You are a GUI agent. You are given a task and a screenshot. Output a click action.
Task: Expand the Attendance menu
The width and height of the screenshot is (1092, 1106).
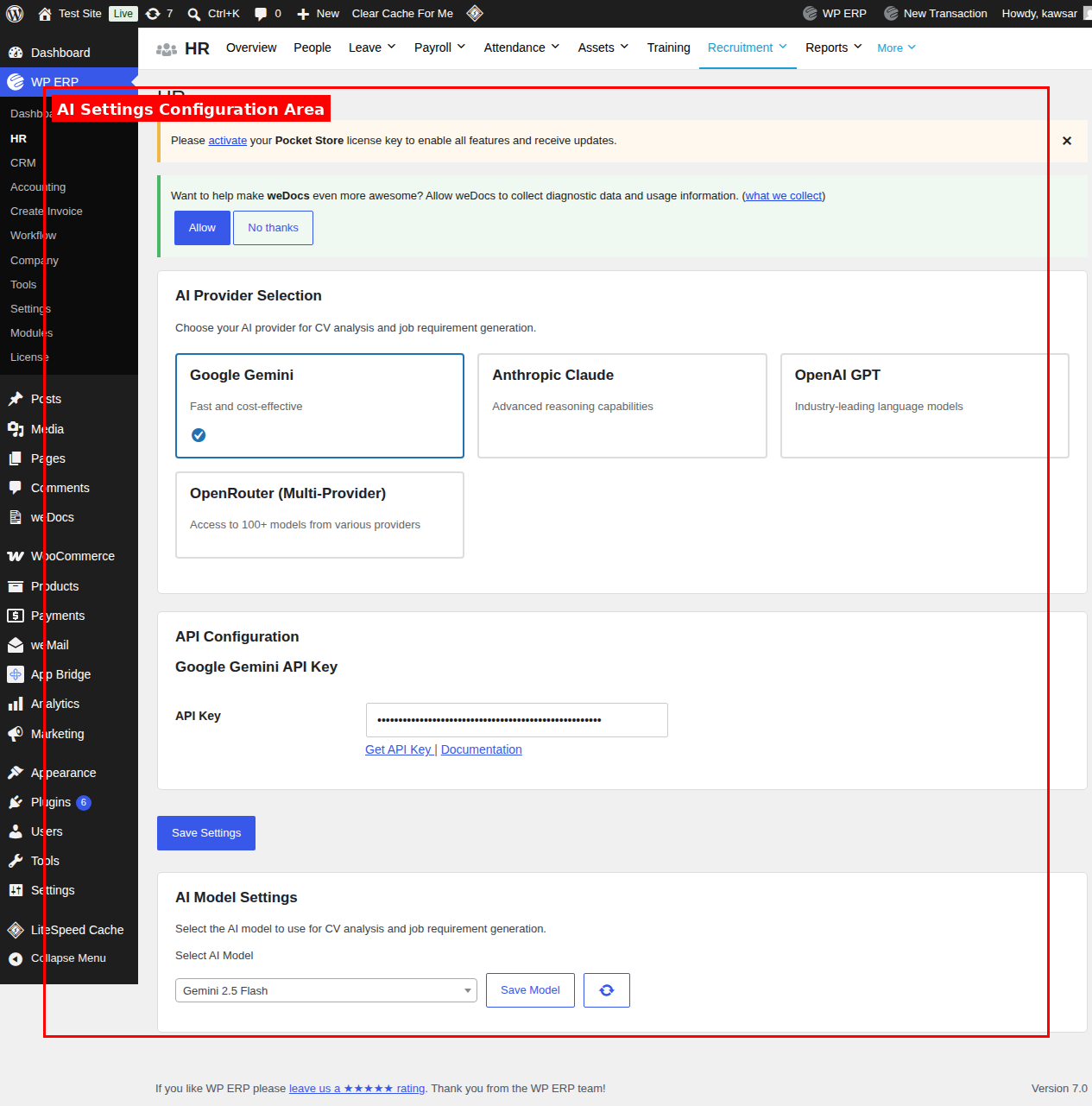pos(522,47)
